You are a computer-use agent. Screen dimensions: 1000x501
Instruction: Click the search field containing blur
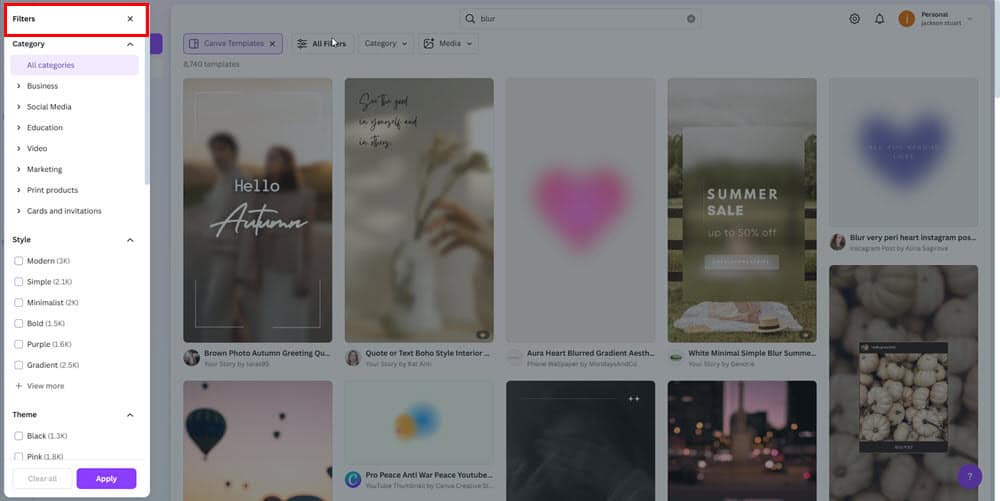(580, 18)
